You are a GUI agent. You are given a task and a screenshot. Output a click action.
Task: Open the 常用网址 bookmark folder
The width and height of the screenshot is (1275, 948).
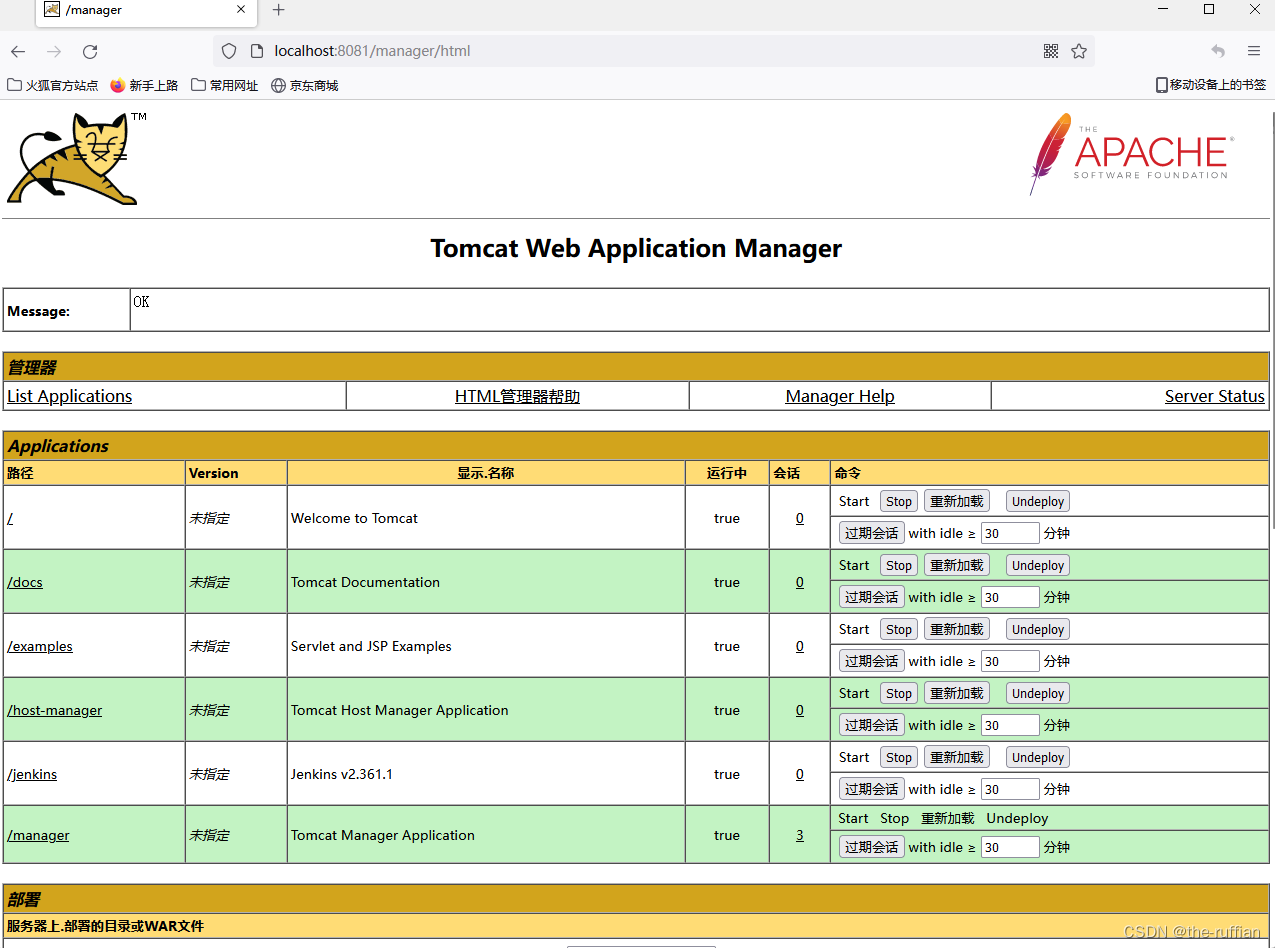[x=225, y=86]
